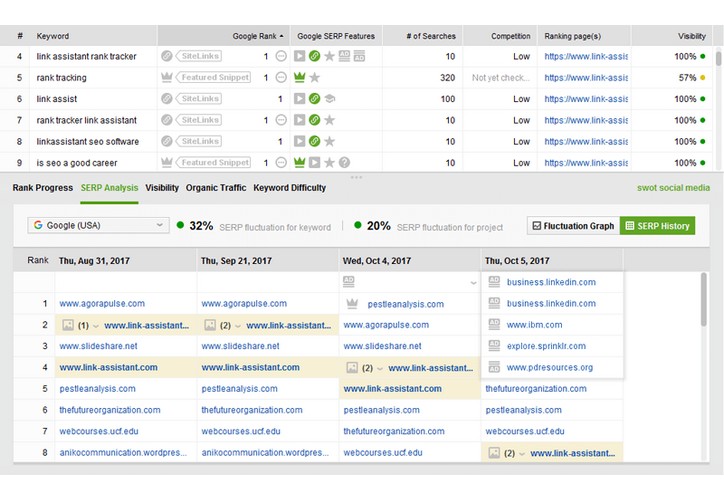724x500 pixels.
Task: Open www.slideshare.net link in the Sep 21 column
Action: point(240,346)
